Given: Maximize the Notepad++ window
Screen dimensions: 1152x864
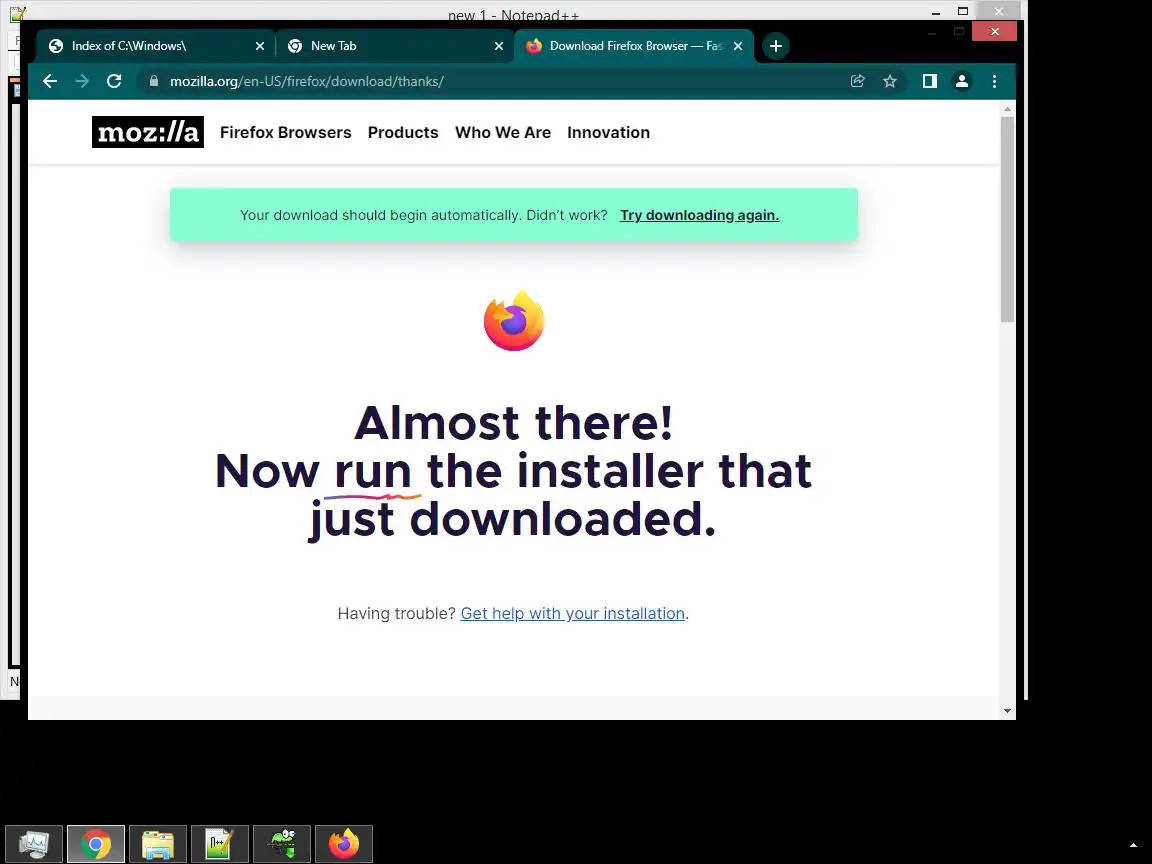Looking at the screenshot, I should (962, 11).
